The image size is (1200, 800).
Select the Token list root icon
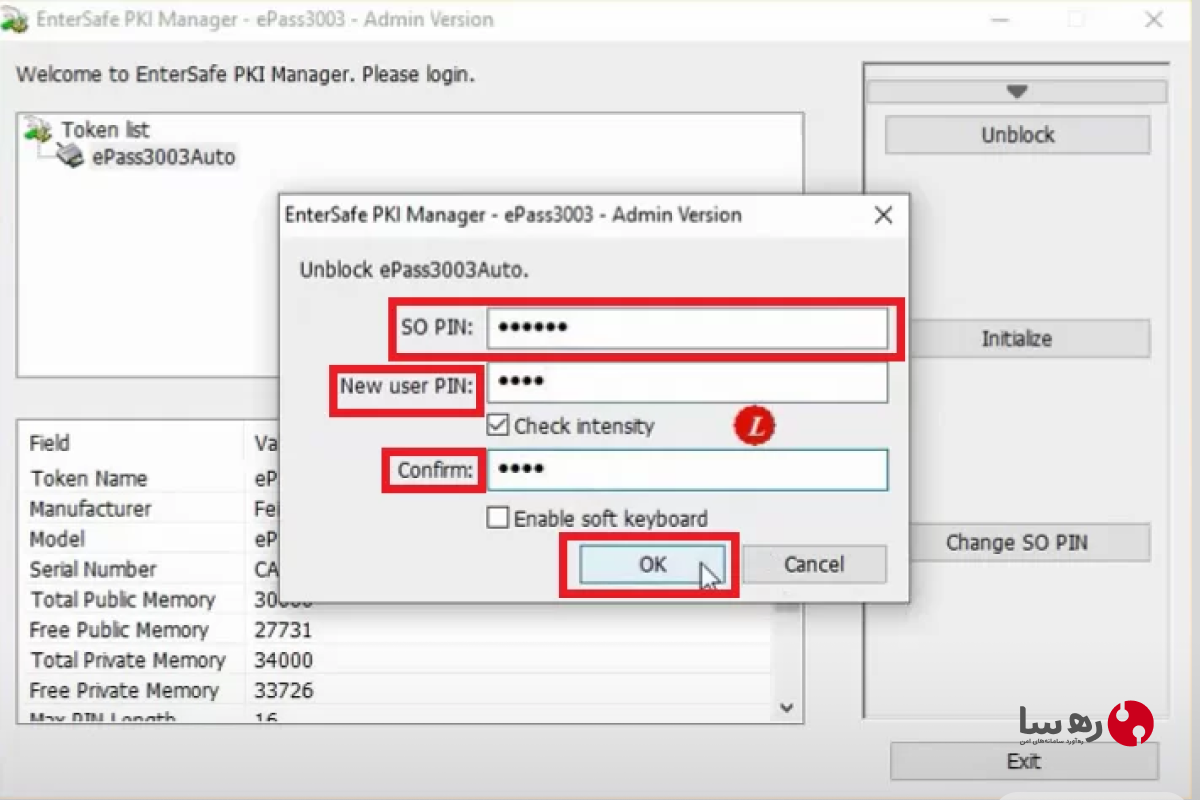39,130
